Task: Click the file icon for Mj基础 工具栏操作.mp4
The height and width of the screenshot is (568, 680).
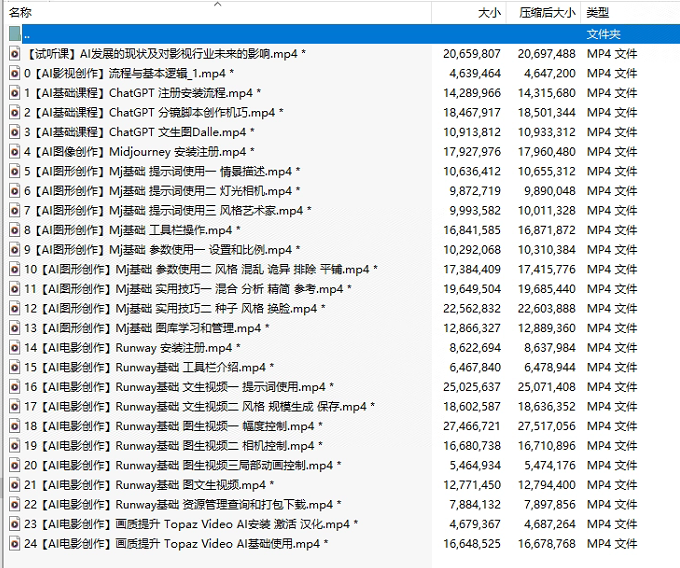Action: pos(14,230)
